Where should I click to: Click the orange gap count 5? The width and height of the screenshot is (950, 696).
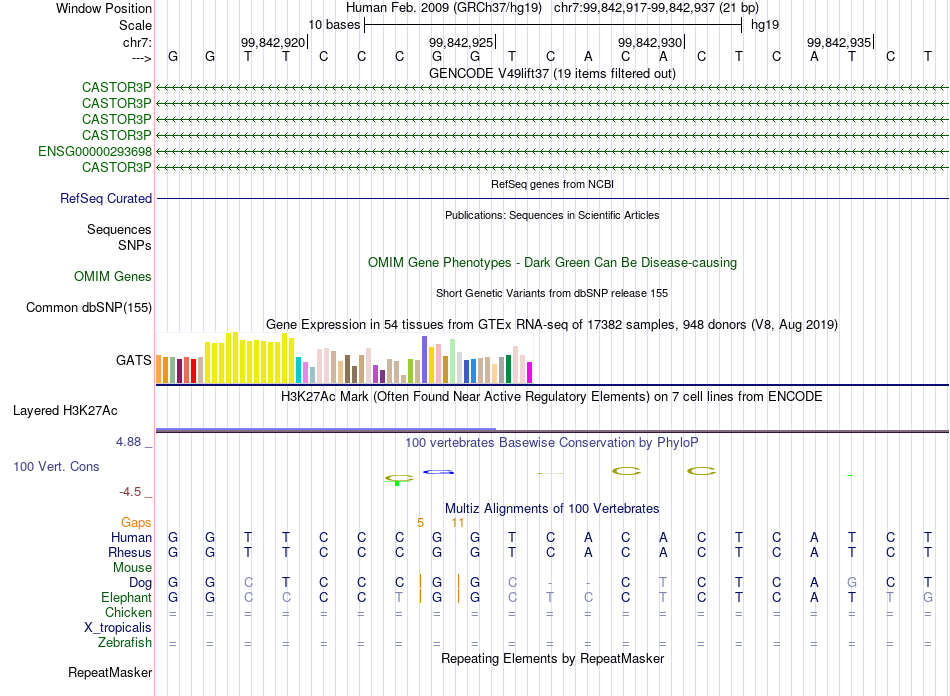pyautogui.click(x=420, y=523)
